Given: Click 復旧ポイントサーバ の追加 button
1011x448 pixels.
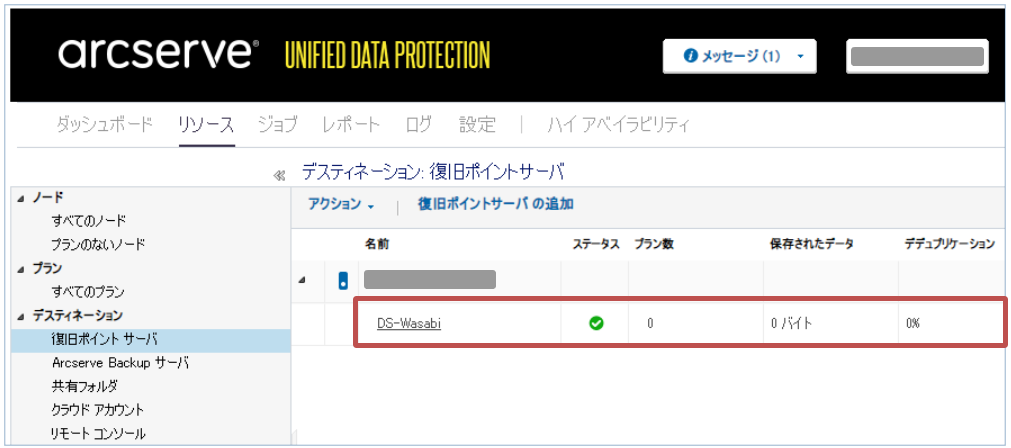Looking at the screenshot, I should (496, 204).
